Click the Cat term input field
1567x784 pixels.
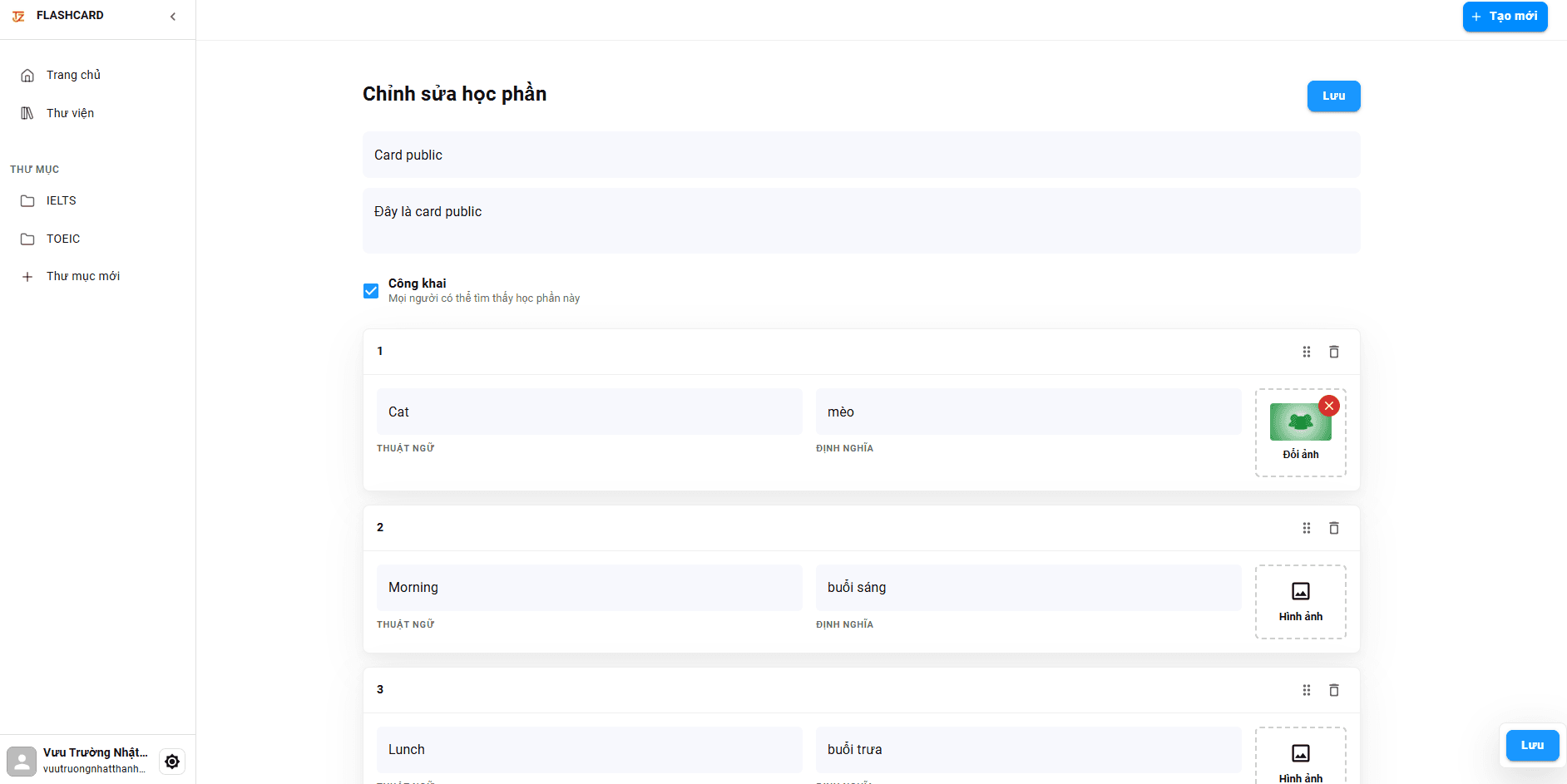pos(589,412)
